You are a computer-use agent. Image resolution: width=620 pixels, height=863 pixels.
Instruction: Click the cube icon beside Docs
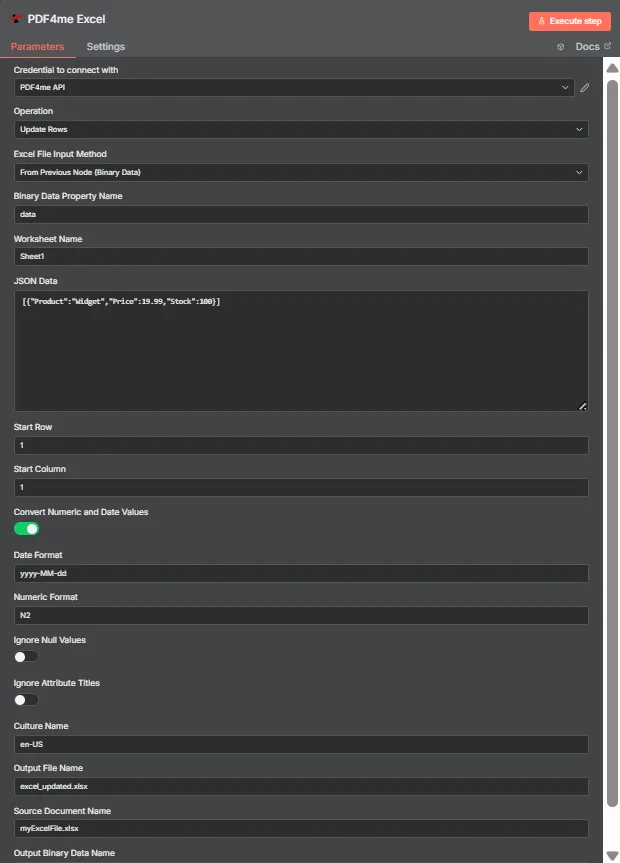[x=561, y=47]
